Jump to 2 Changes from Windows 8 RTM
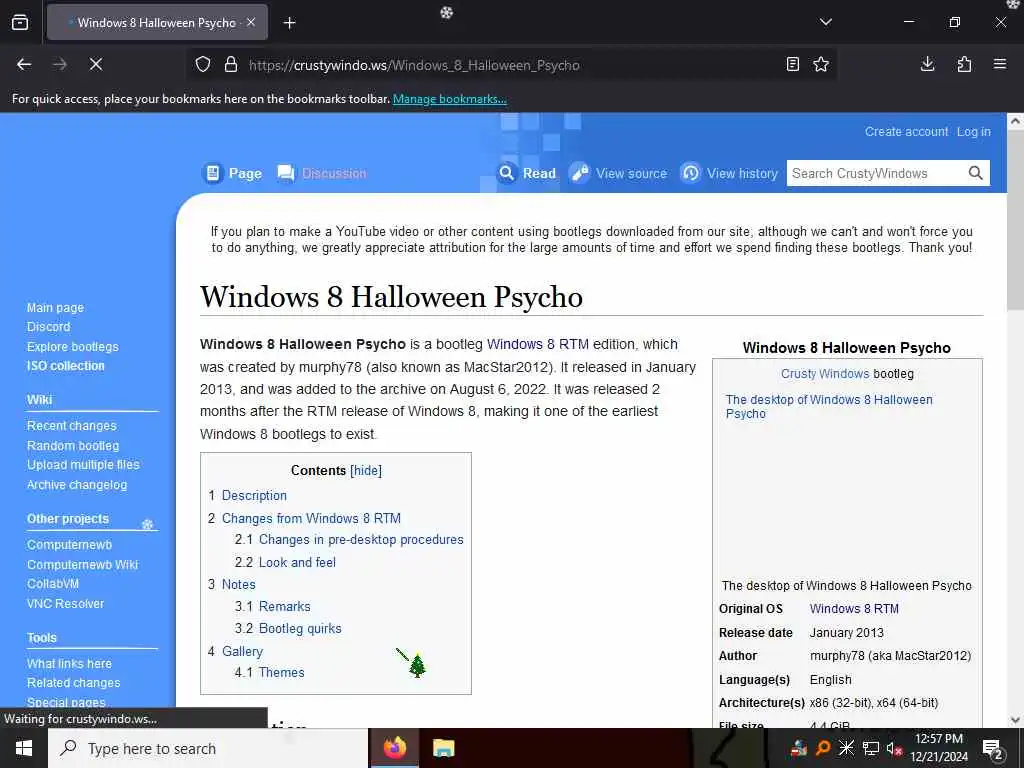This screenshot has height=768, width=1024. (x=304, y=518)
